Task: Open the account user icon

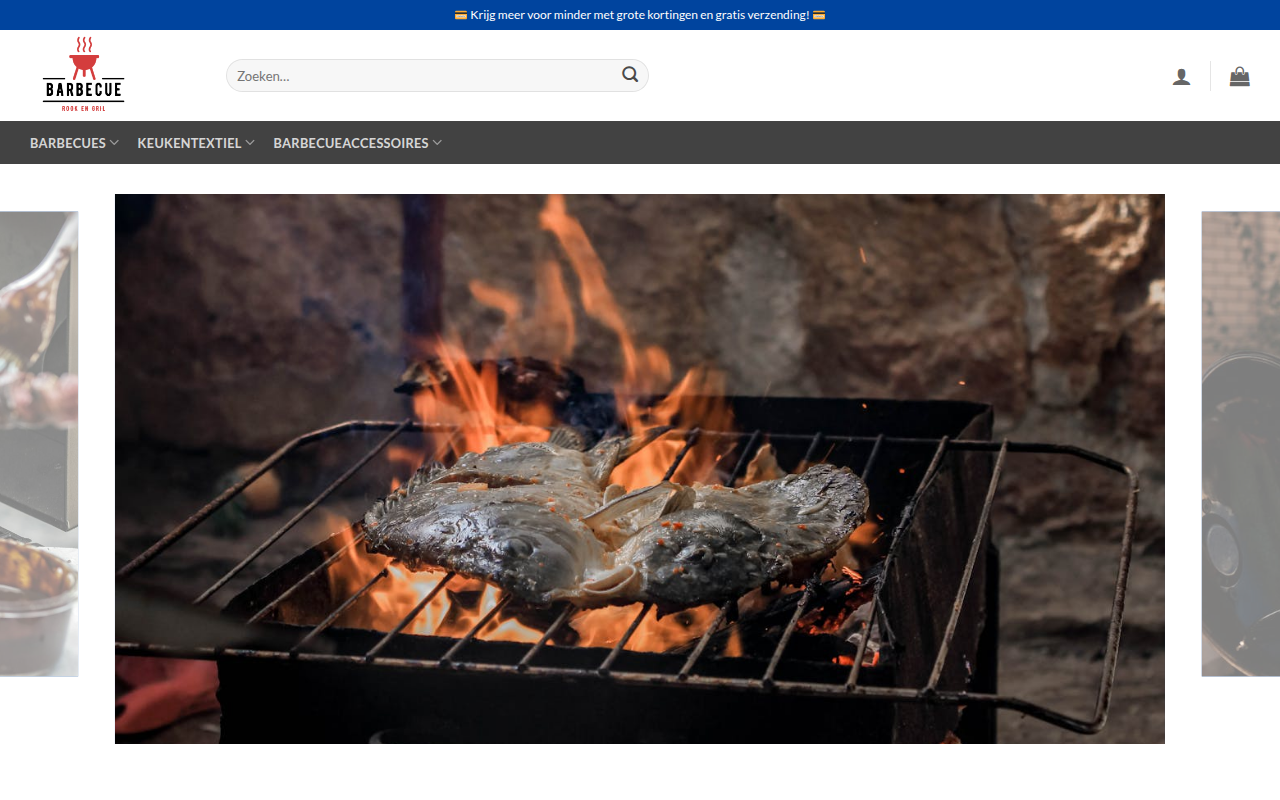Action: point(1181,77)
